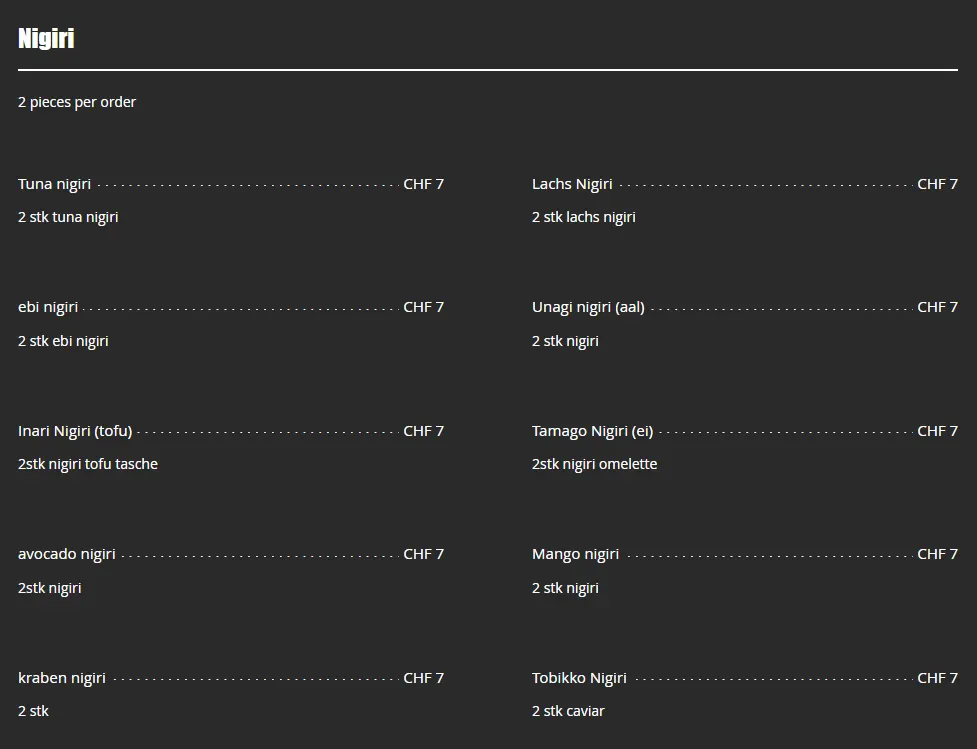Click the "2 stk lachs nigiri" description
This screenshot has width=977, height=749.
[x=583, y=217]
